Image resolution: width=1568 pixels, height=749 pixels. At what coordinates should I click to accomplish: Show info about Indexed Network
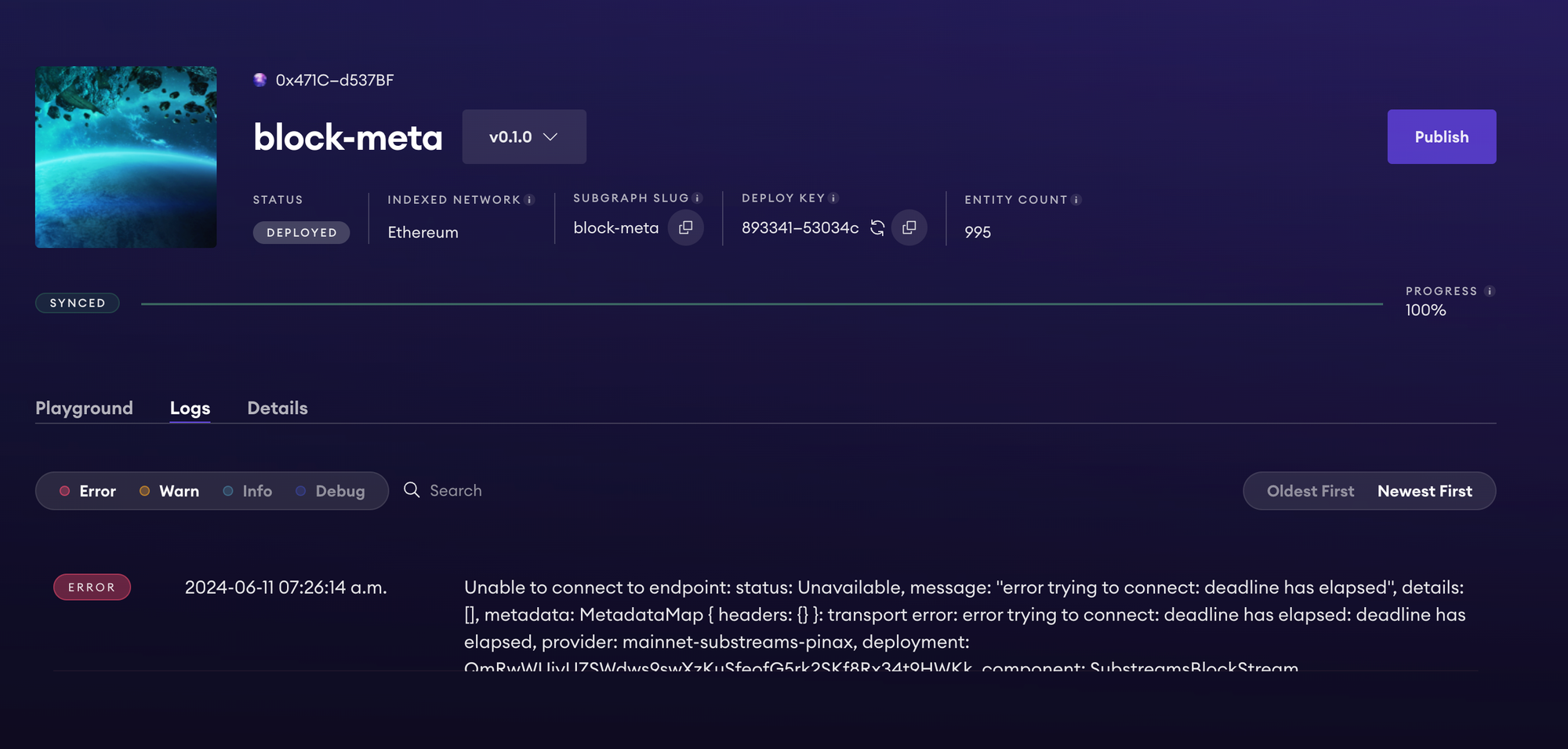(x=530, y=200)
